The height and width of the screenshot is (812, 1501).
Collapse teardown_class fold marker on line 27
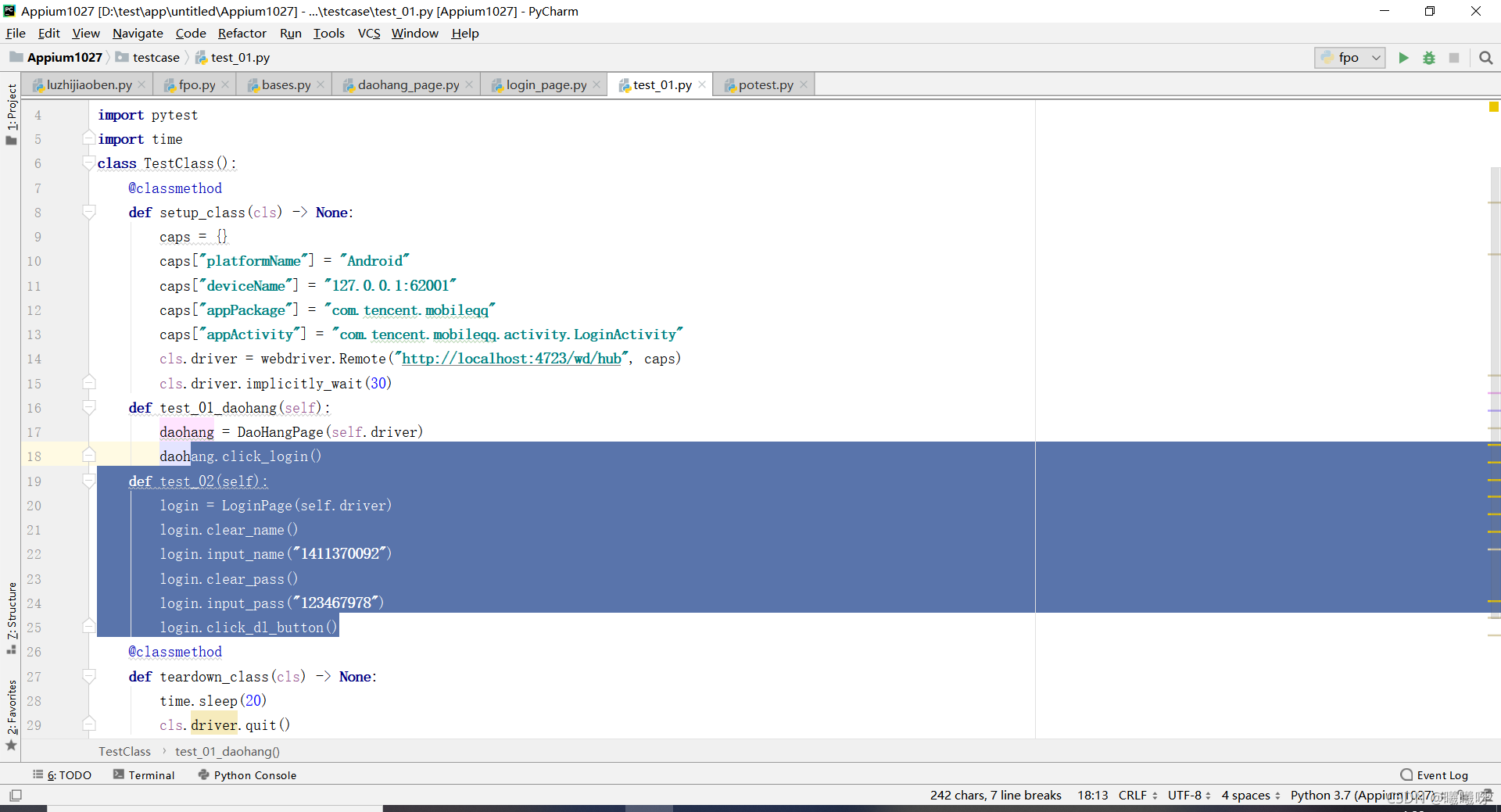(89, 677)
